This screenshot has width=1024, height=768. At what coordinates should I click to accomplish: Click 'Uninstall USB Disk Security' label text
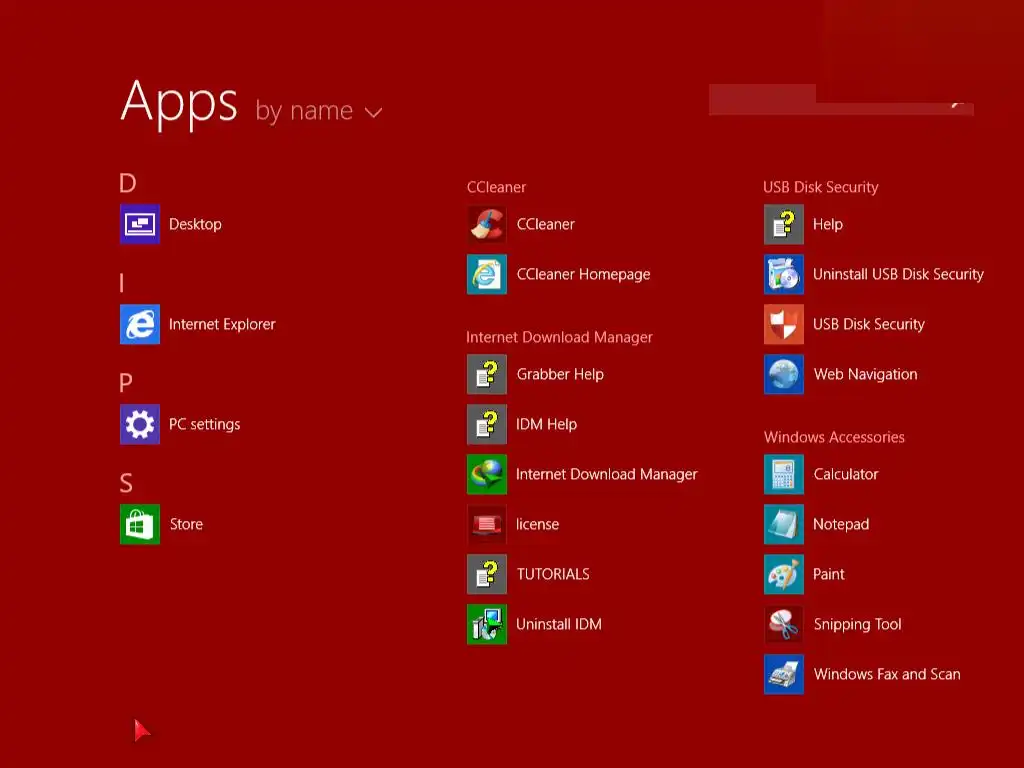(x=898, y=274)
